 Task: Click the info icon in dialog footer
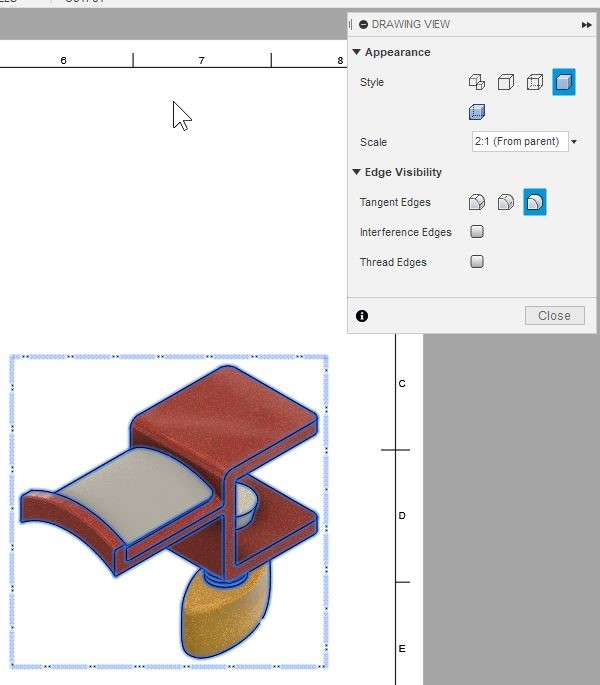click(x=362, y=315)
